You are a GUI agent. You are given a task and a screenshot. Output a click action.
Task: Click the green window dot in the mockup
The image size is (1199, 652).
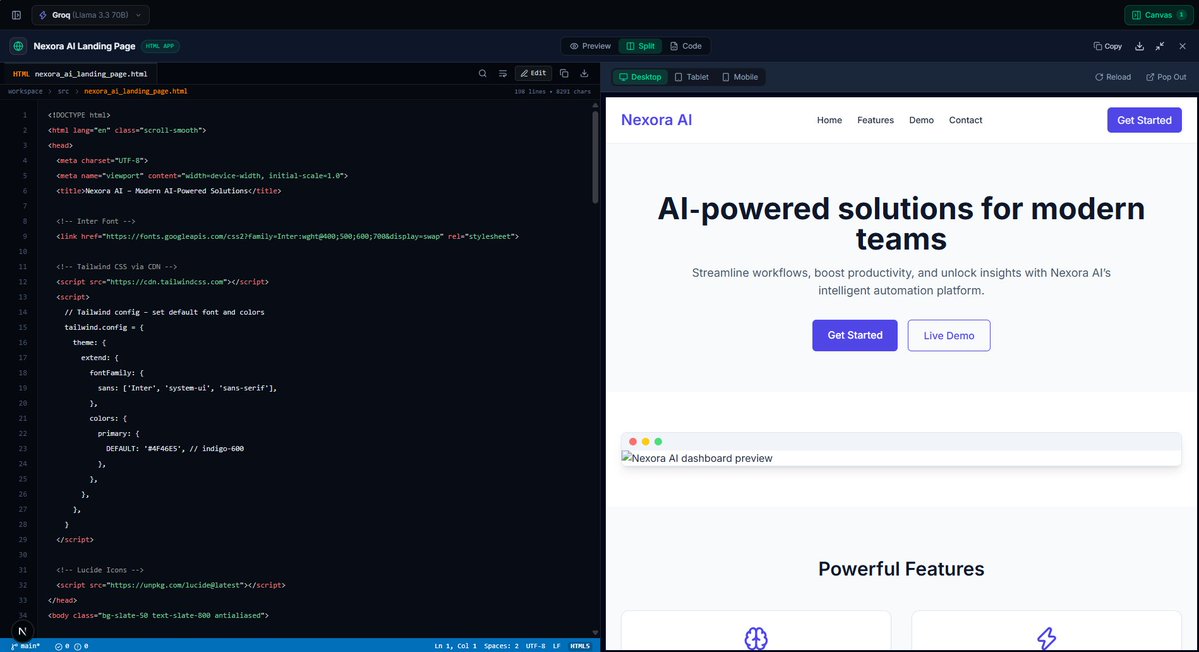[658, 441]
